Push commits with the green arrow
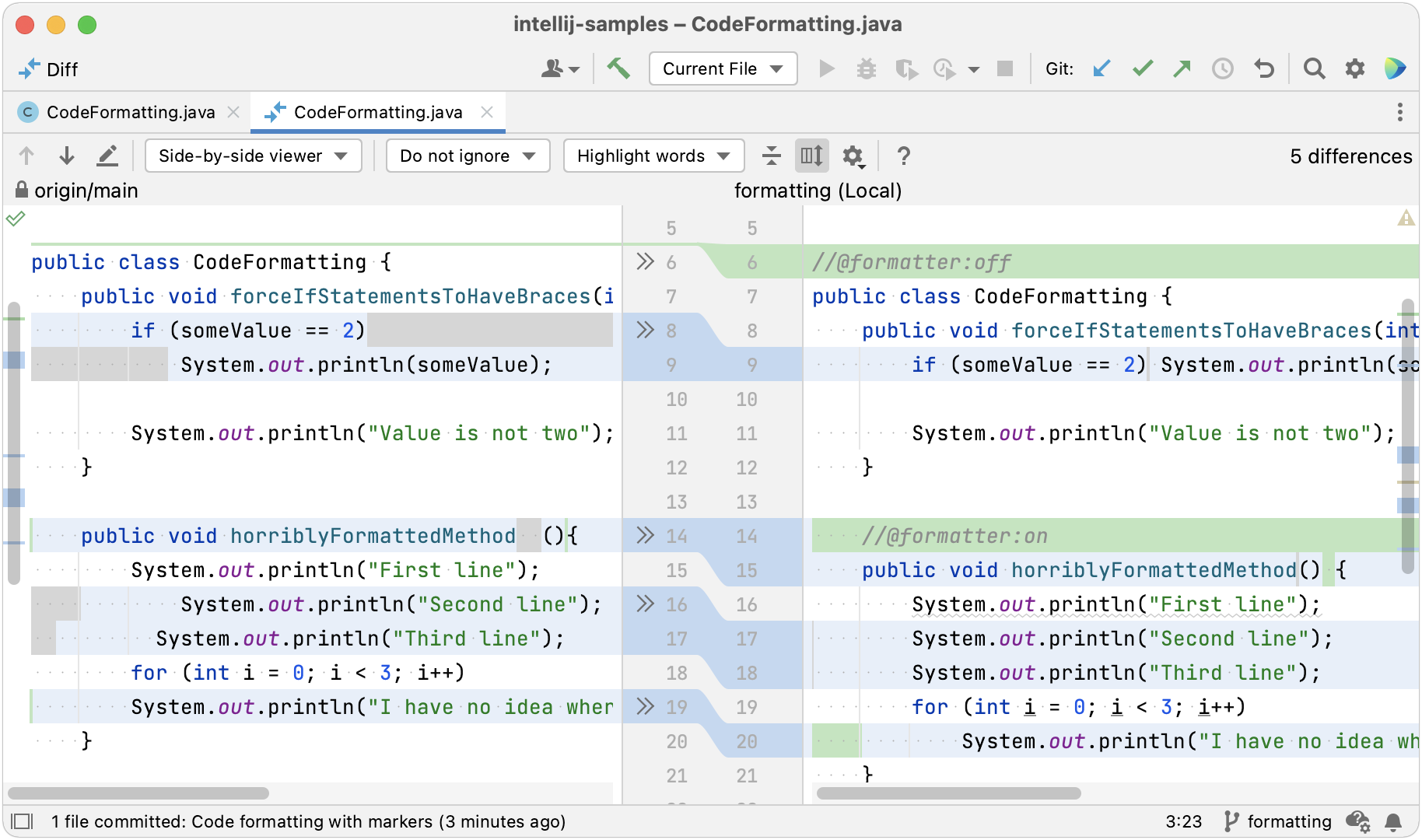 tap(1182, 69)
